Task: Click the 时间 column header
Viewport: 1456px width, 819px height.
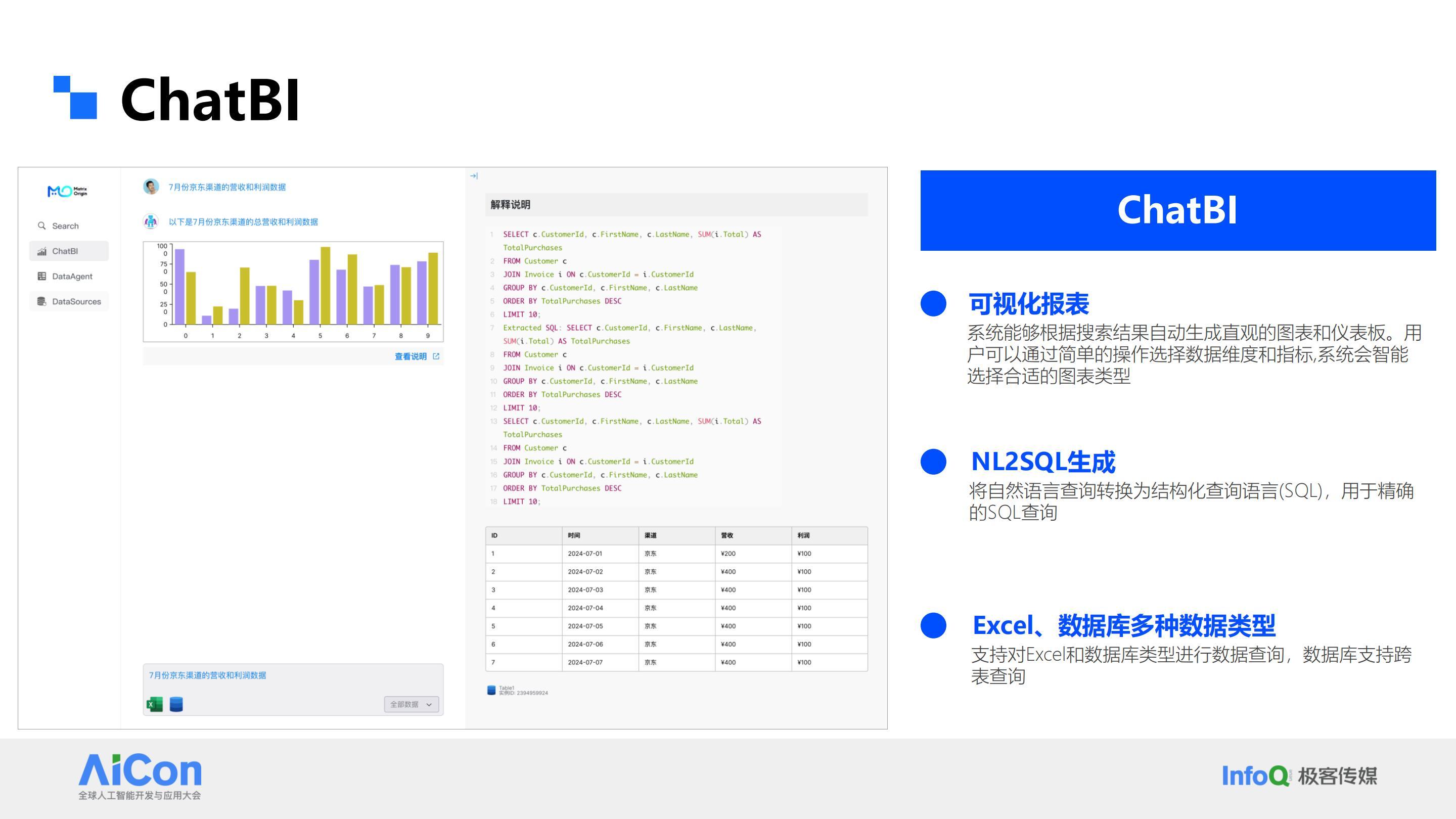Action: click(x=600, y=535)
